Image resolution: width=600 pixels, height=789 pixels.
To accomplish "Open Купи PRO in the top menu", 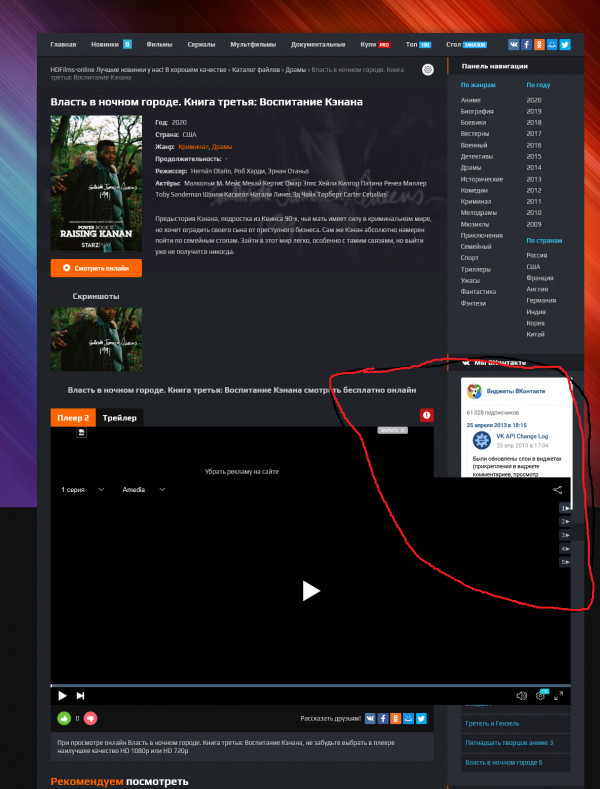I will [376, 44].
